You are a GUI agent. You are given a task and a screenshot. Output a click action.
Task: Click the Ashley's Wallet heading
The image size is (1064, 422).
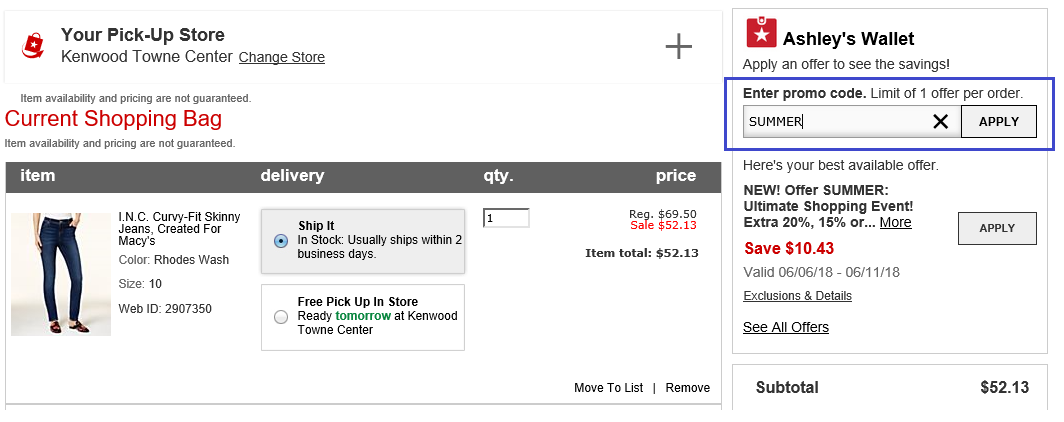[848, 39]
